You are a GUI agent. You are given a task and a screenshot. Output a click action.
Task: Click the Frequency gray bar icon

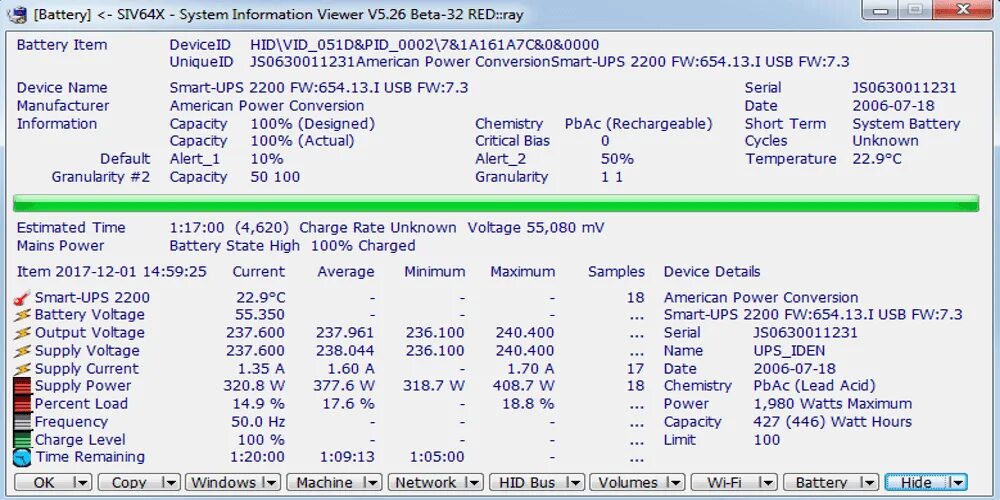pos(22,422)
